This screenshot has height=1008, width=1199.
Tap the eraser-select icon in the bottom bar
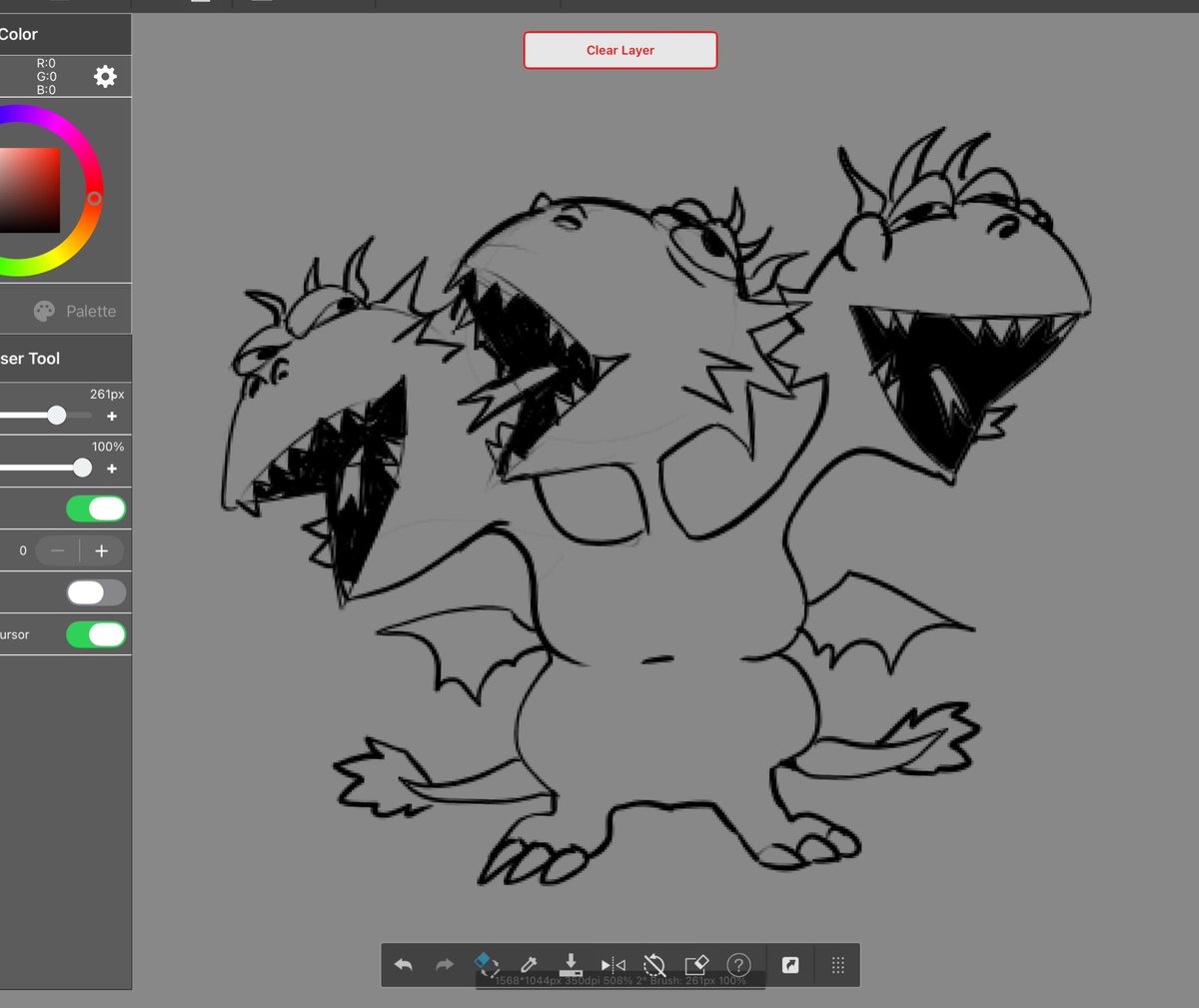click(487, 964)
